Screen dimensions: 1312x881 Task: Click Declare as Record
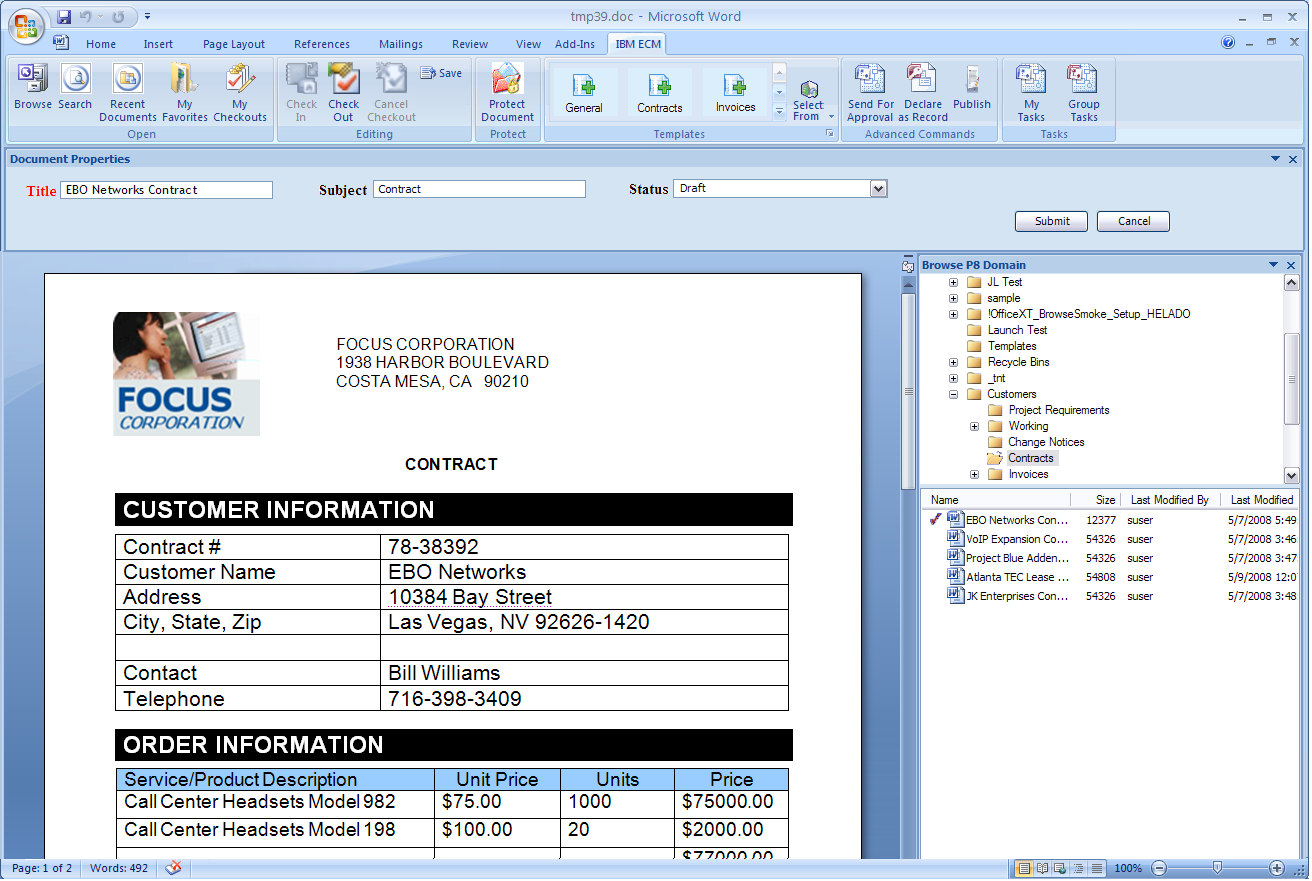(923, 92)
